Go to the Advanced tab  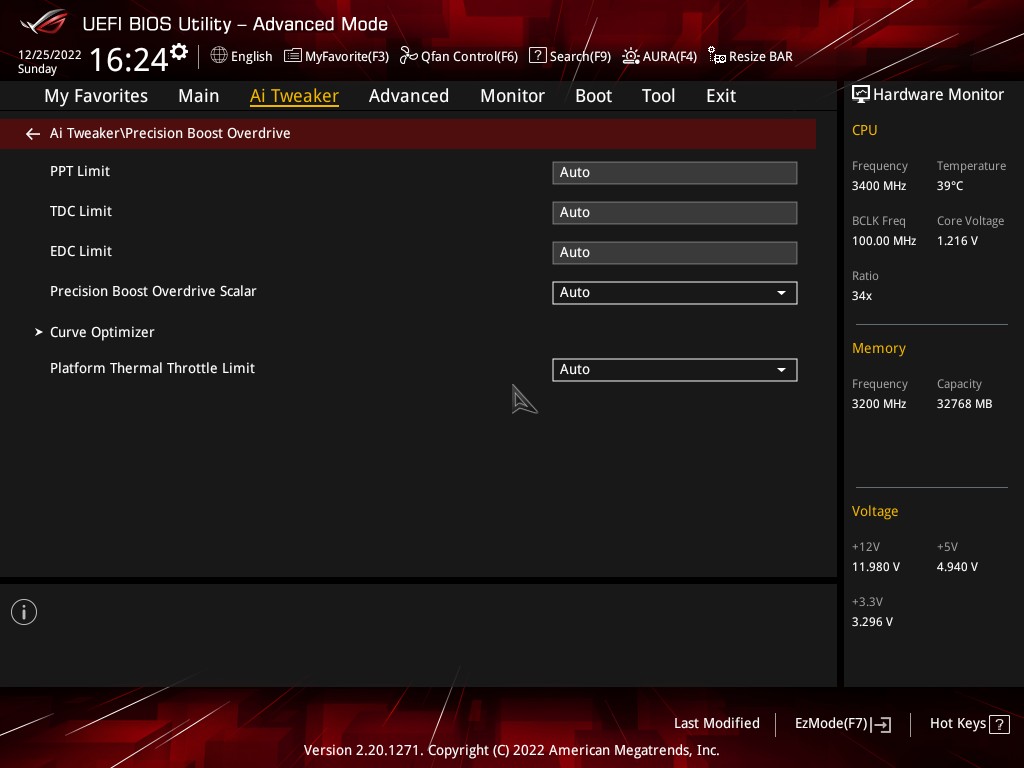coord(409,96)
